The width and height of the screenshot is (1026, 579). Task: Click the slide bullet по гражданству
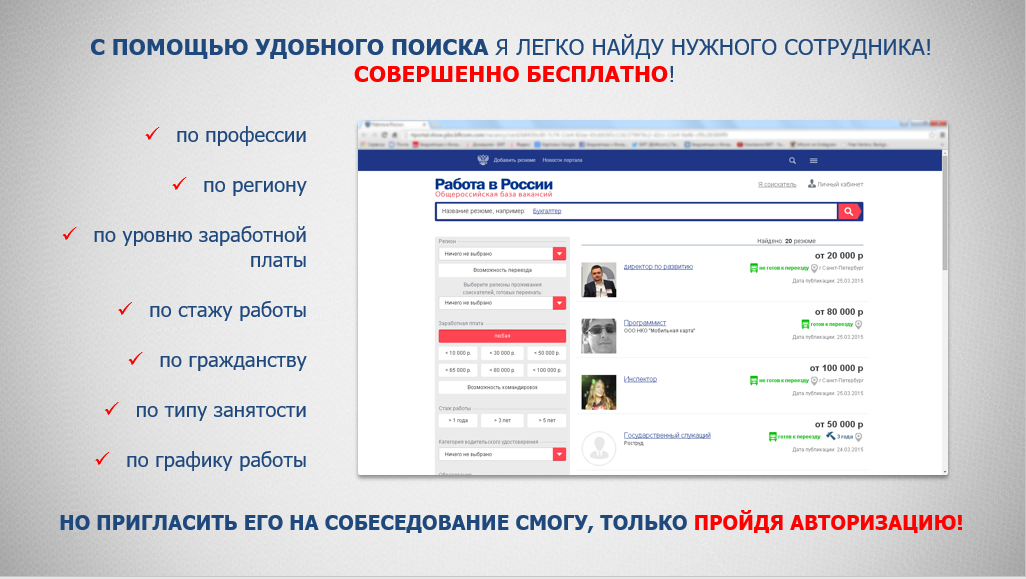point(233,360)
